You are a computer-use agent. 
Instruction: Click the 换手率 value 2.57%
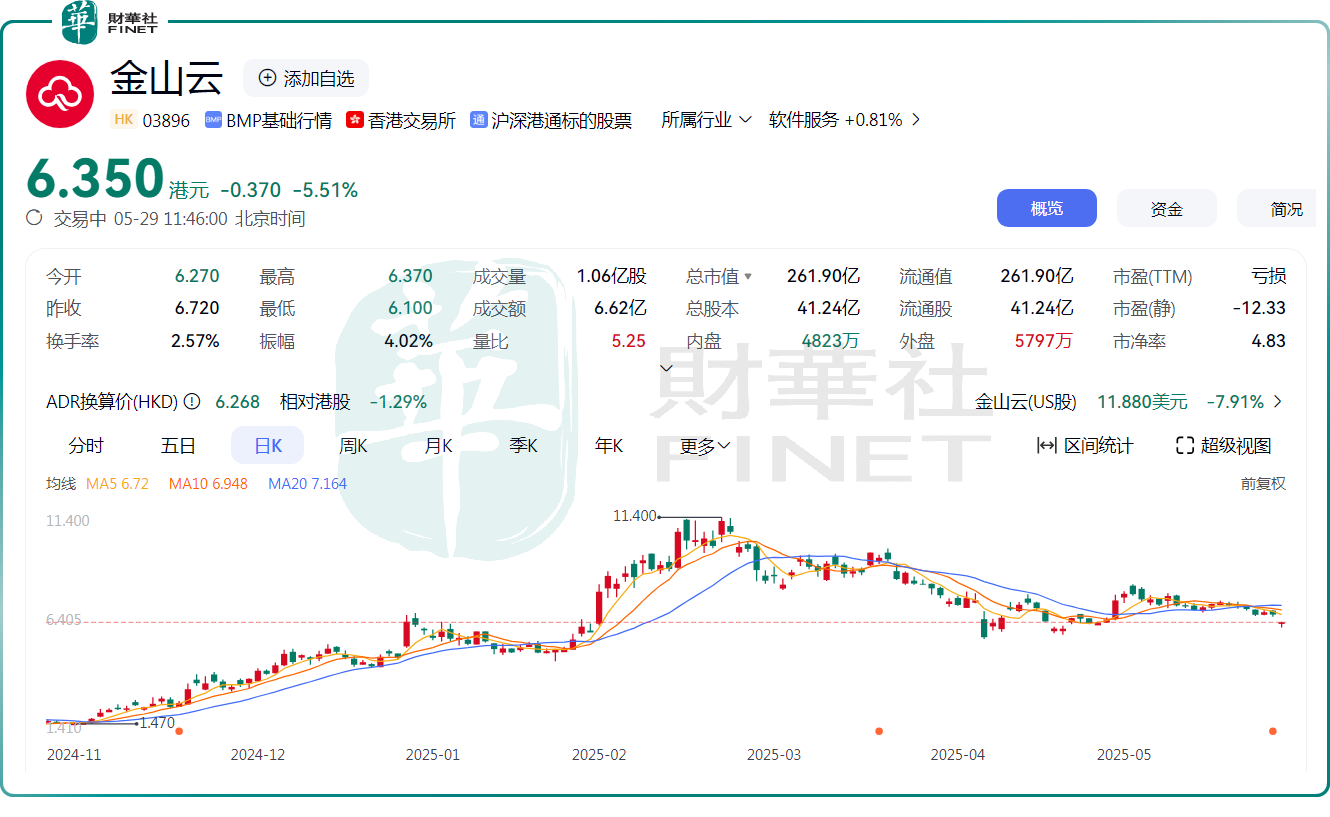[x=195, y=341]
